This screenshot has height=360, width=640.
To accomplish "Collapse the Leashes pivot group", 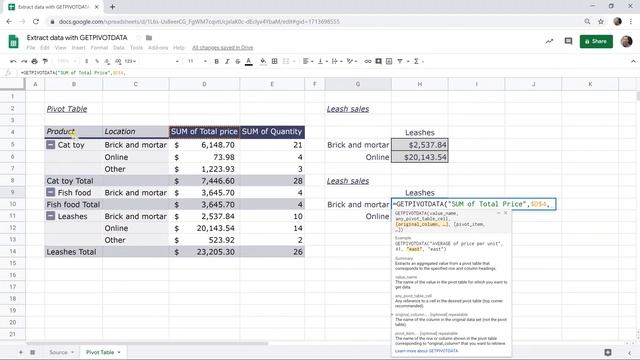I will [x=50, y=216].
